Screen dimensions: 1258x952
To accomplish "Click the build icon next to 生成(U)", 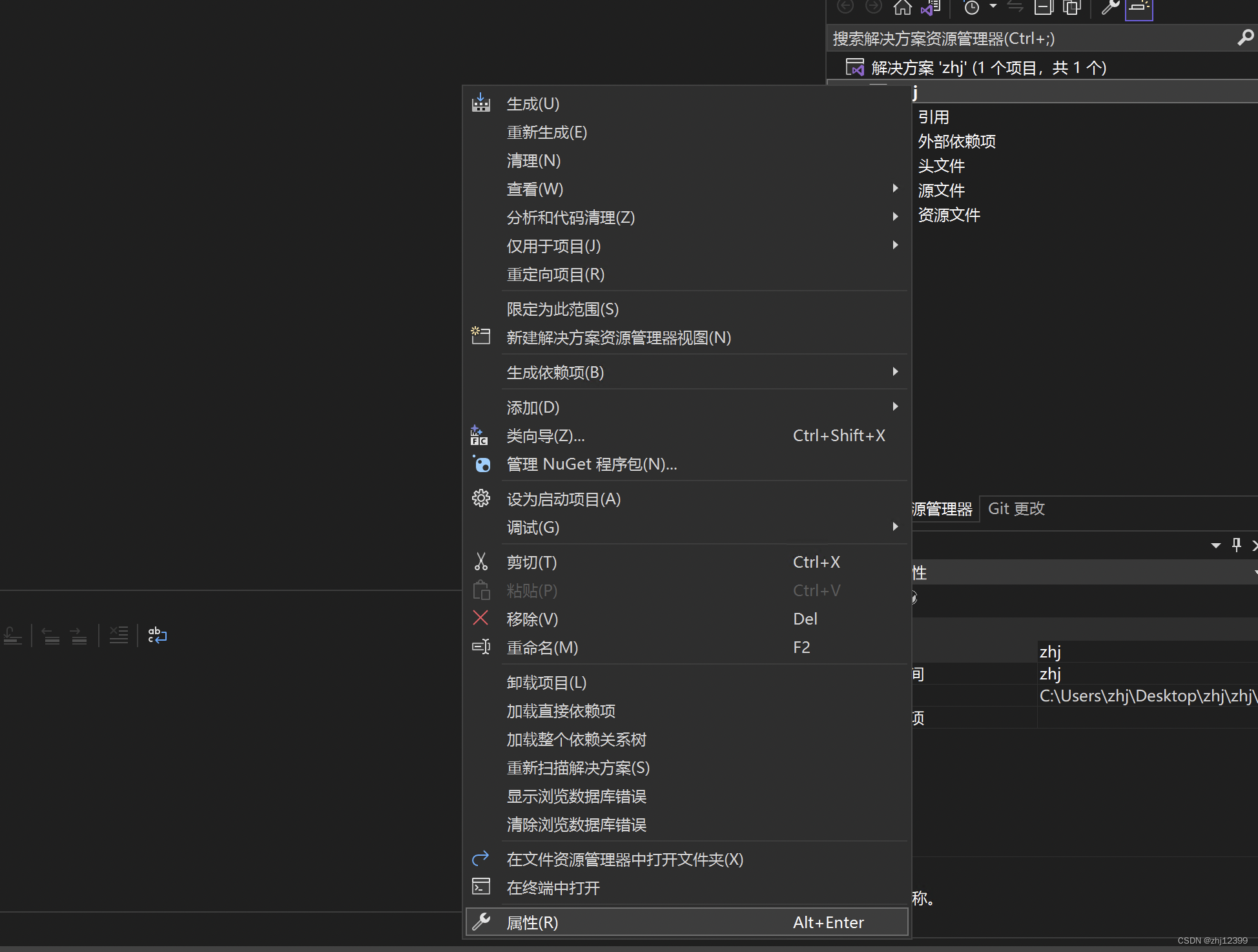I will click(x=481, y=103).
